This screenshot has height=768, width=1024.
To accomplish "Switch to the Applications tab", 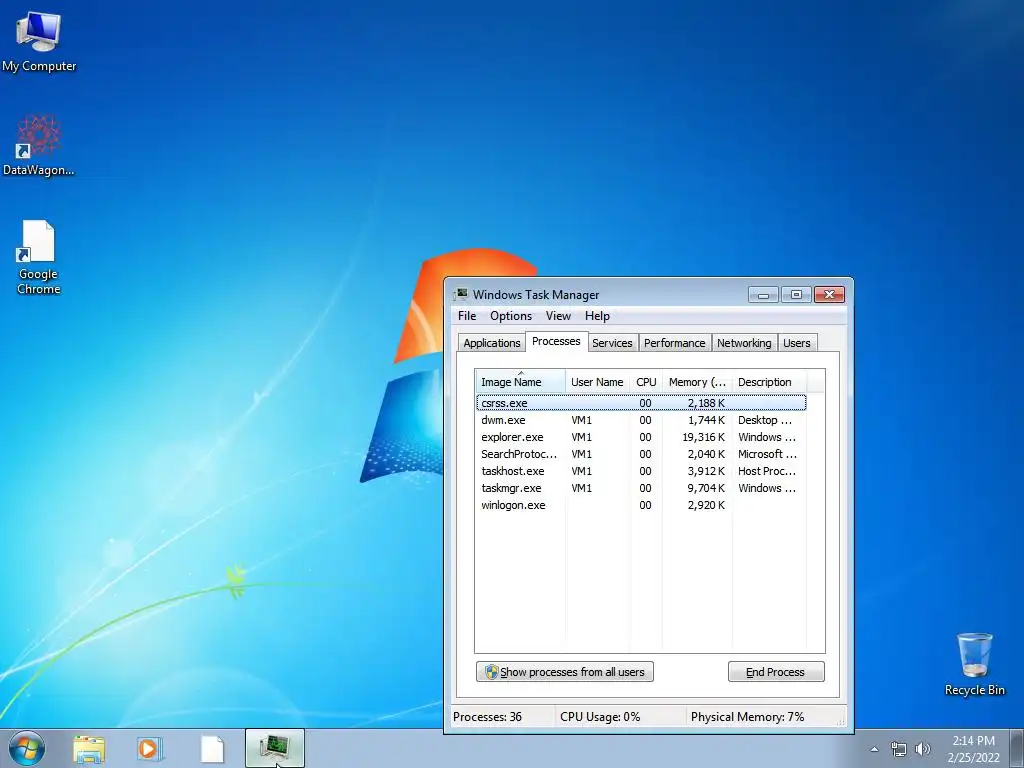I will coord(492,343).
